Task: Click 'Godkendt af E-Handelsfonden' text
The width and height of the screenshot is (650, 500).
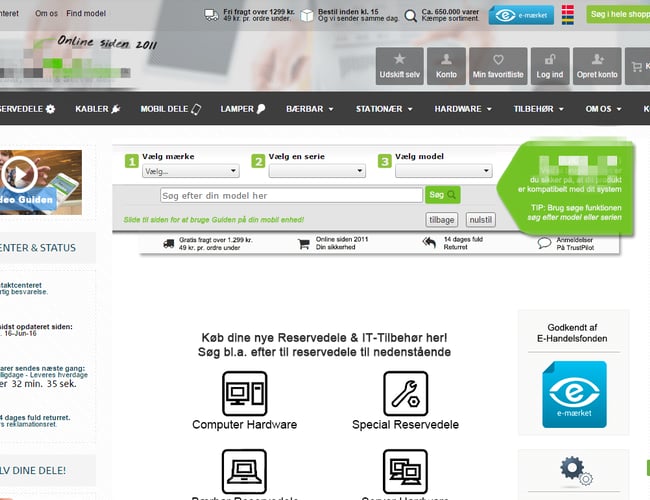Action: click(x=572, y=333)
